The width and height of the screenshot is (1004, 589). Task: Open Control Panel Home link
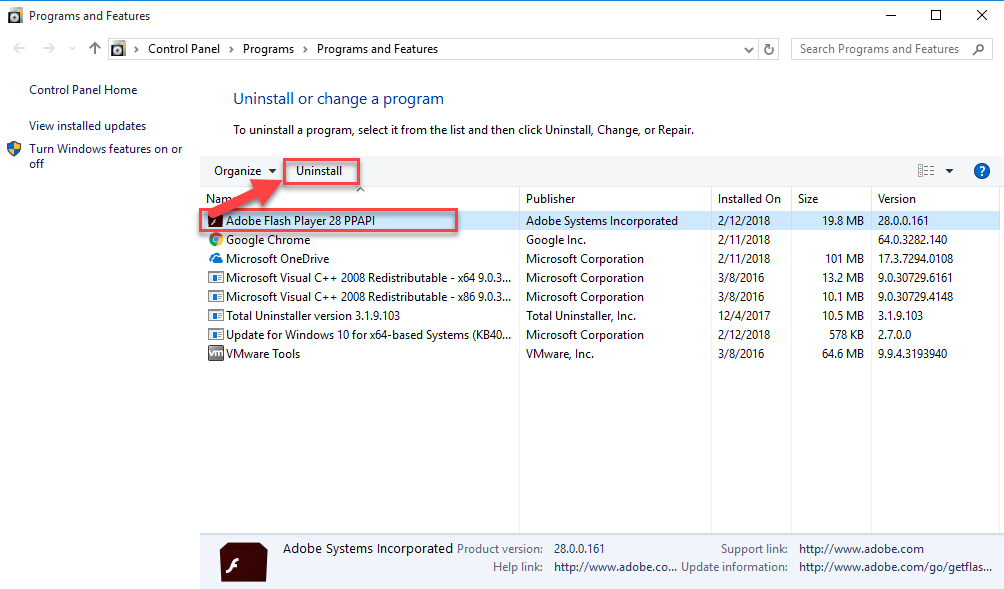83,90
